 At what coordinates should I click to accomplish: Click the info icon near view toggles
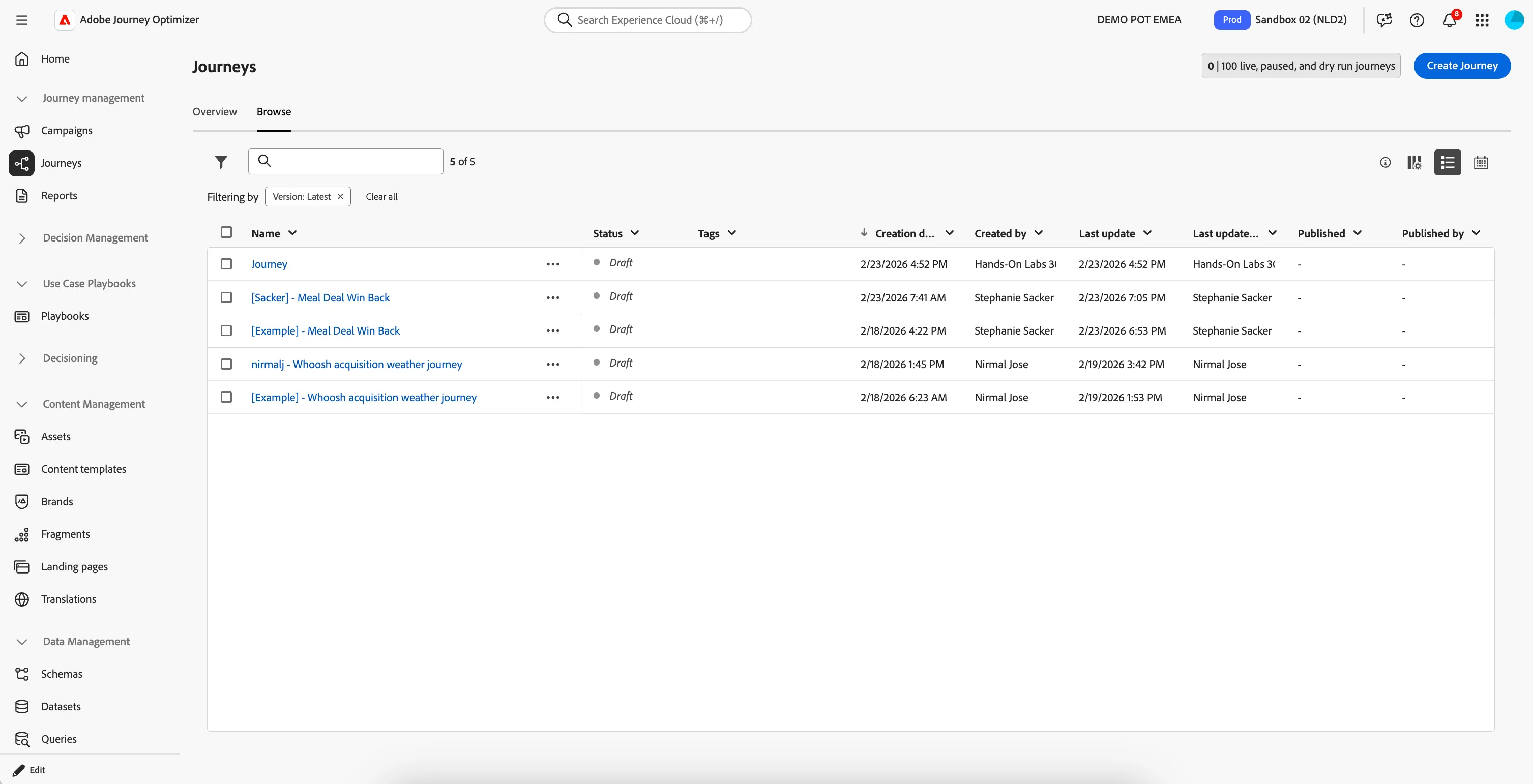click(x=1385, y=162)
